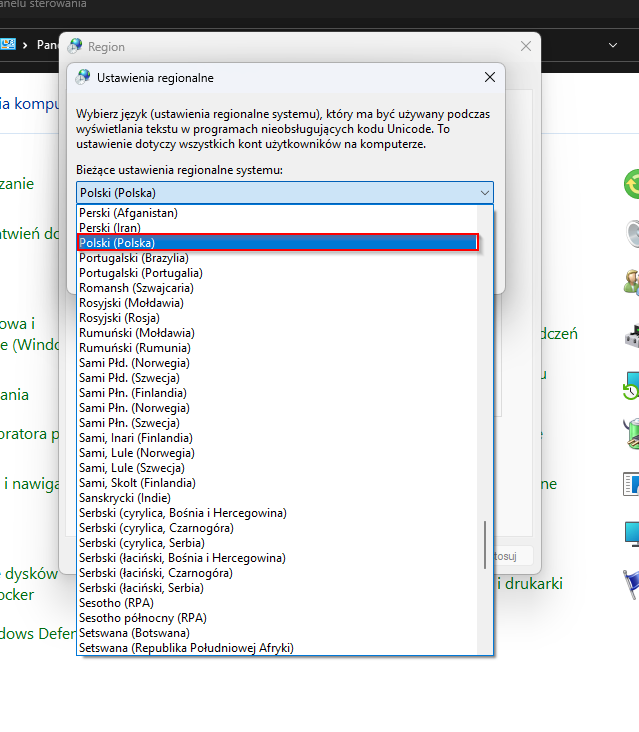This screenshot has width=639, height=732.
Task: Select Rosyjski (Rosja) in the list
Action: click(x=121, y=318)
